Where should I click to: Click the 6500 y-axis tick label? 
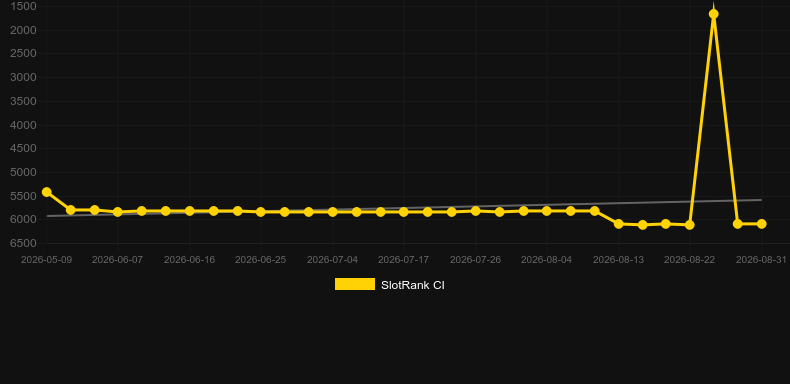23,243
